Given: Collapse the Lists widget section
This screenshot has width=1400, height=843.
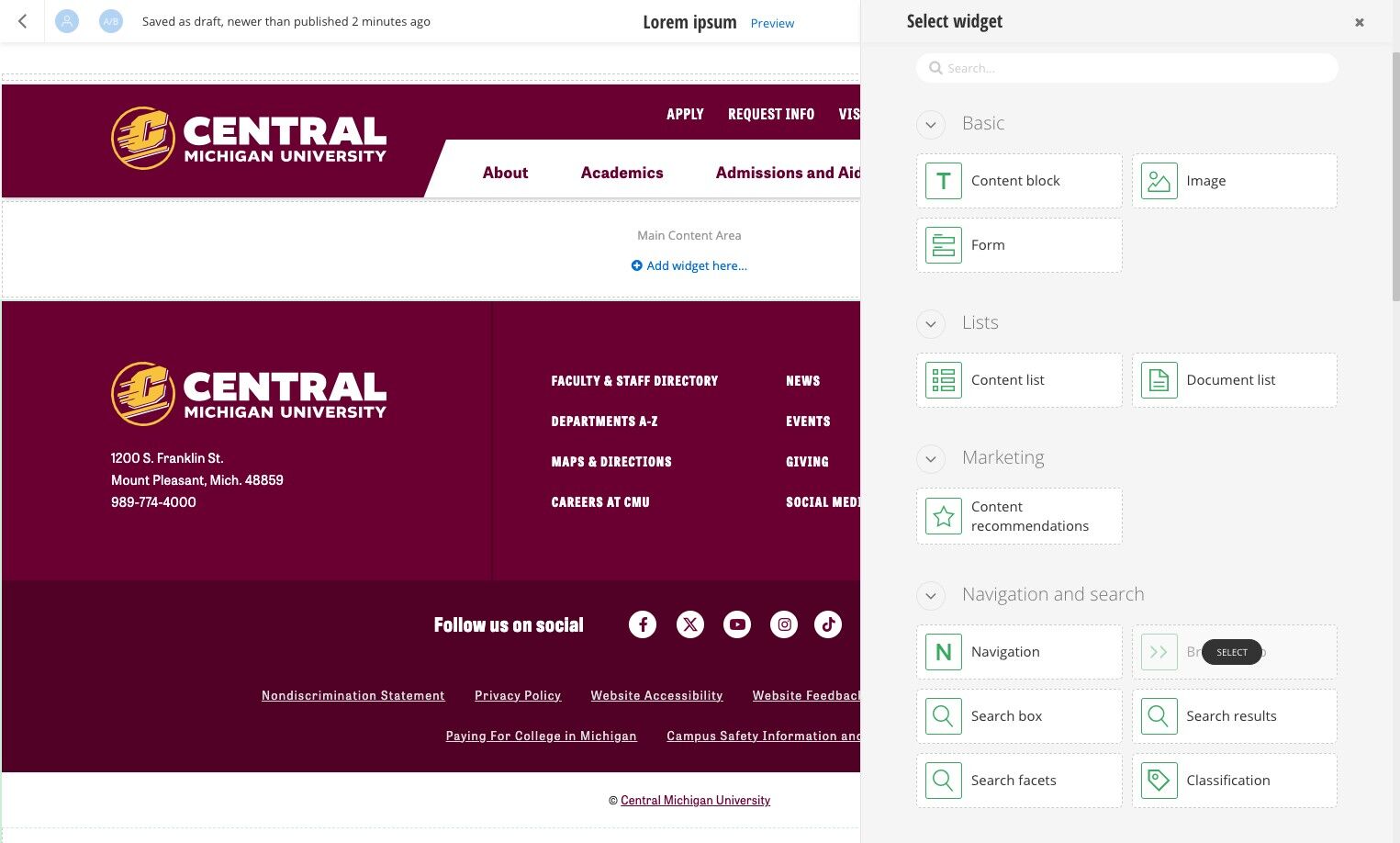Looking at the screenshot, I should pyautogui.click(x=931, y=323).
